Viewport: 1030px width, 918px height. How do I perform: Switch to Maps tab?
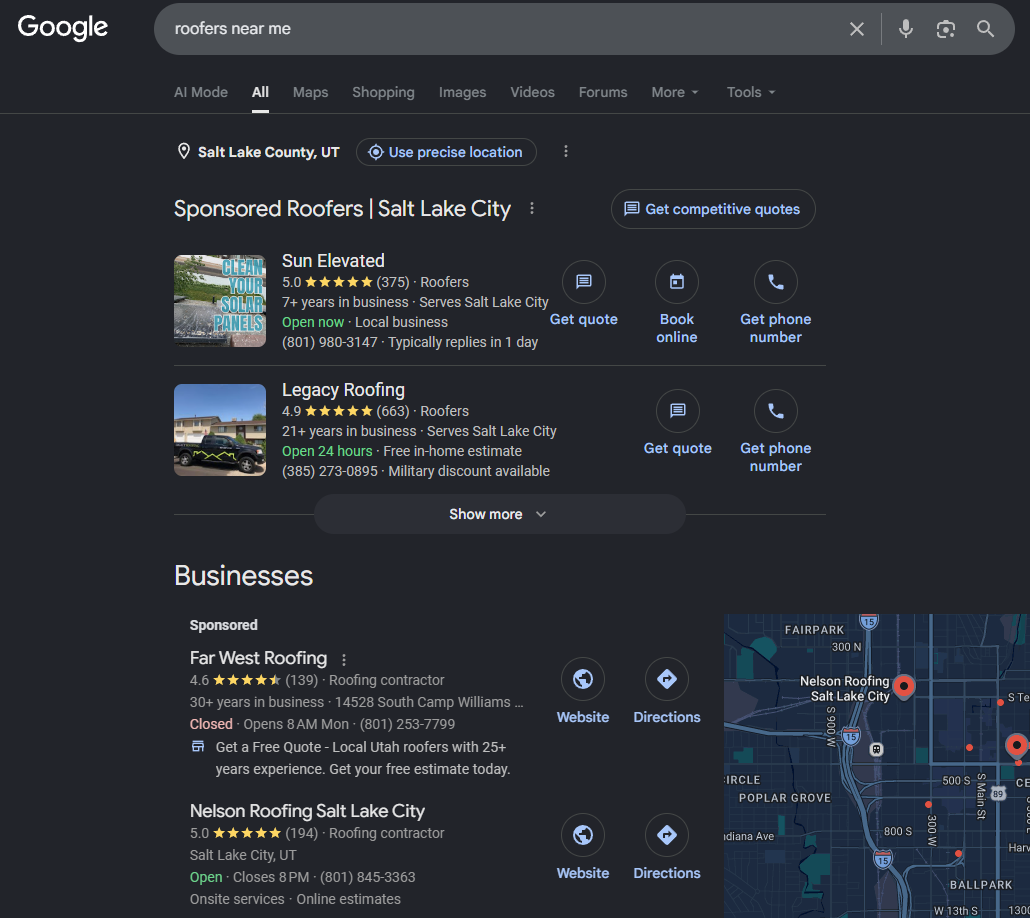click(311, 92)
